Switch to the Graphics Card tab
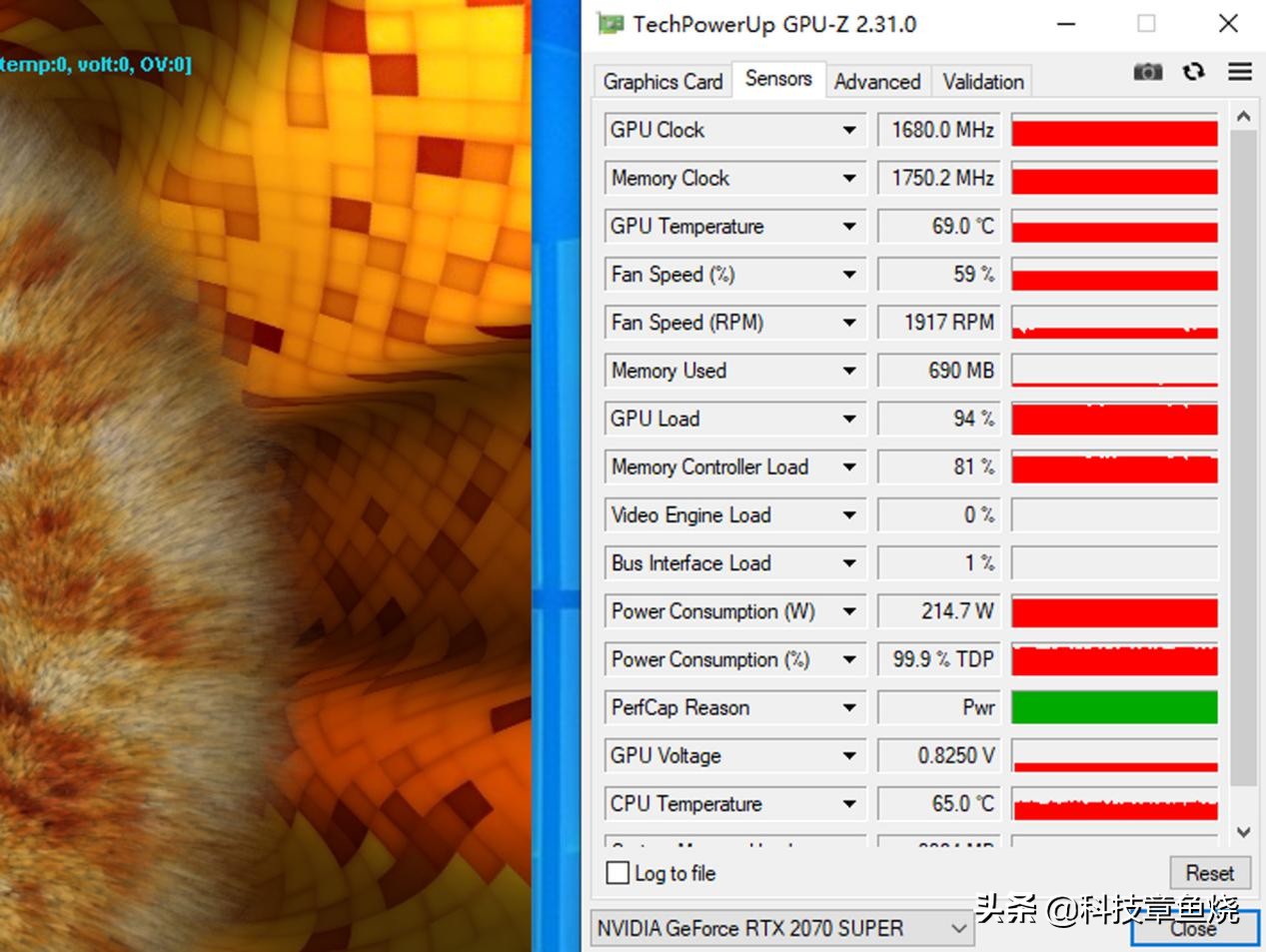Screen dimensions: 1266x952 tap(661, 81)
